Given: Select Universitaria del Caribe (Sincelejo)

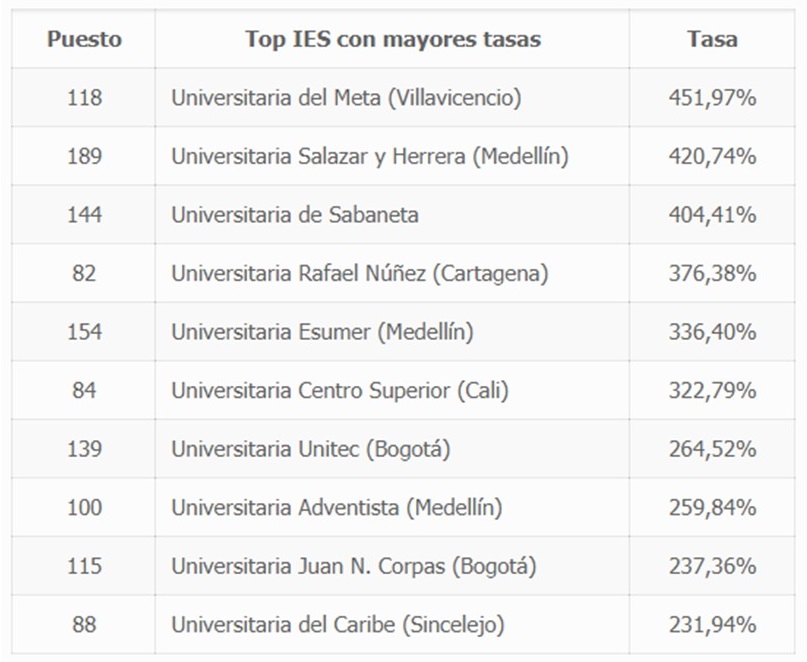Looking at the screenshot, I should click(338, 625).
